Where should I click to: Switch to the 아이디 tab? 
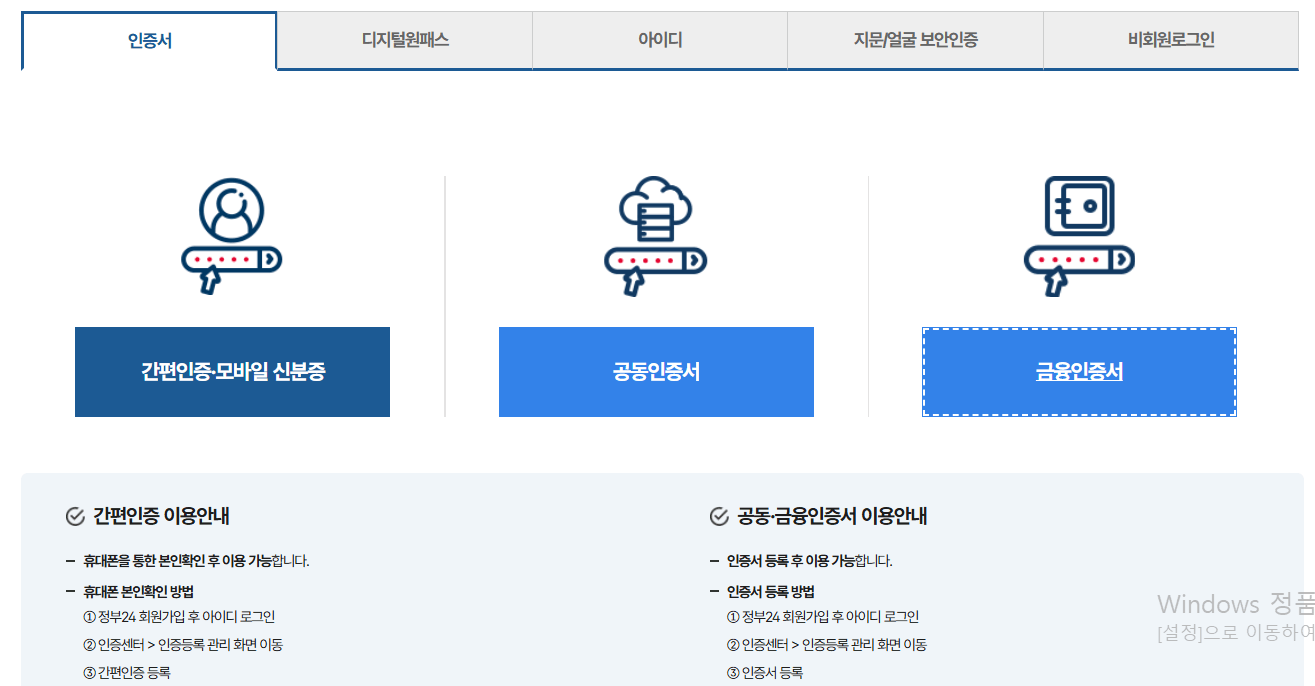point(659,40)
